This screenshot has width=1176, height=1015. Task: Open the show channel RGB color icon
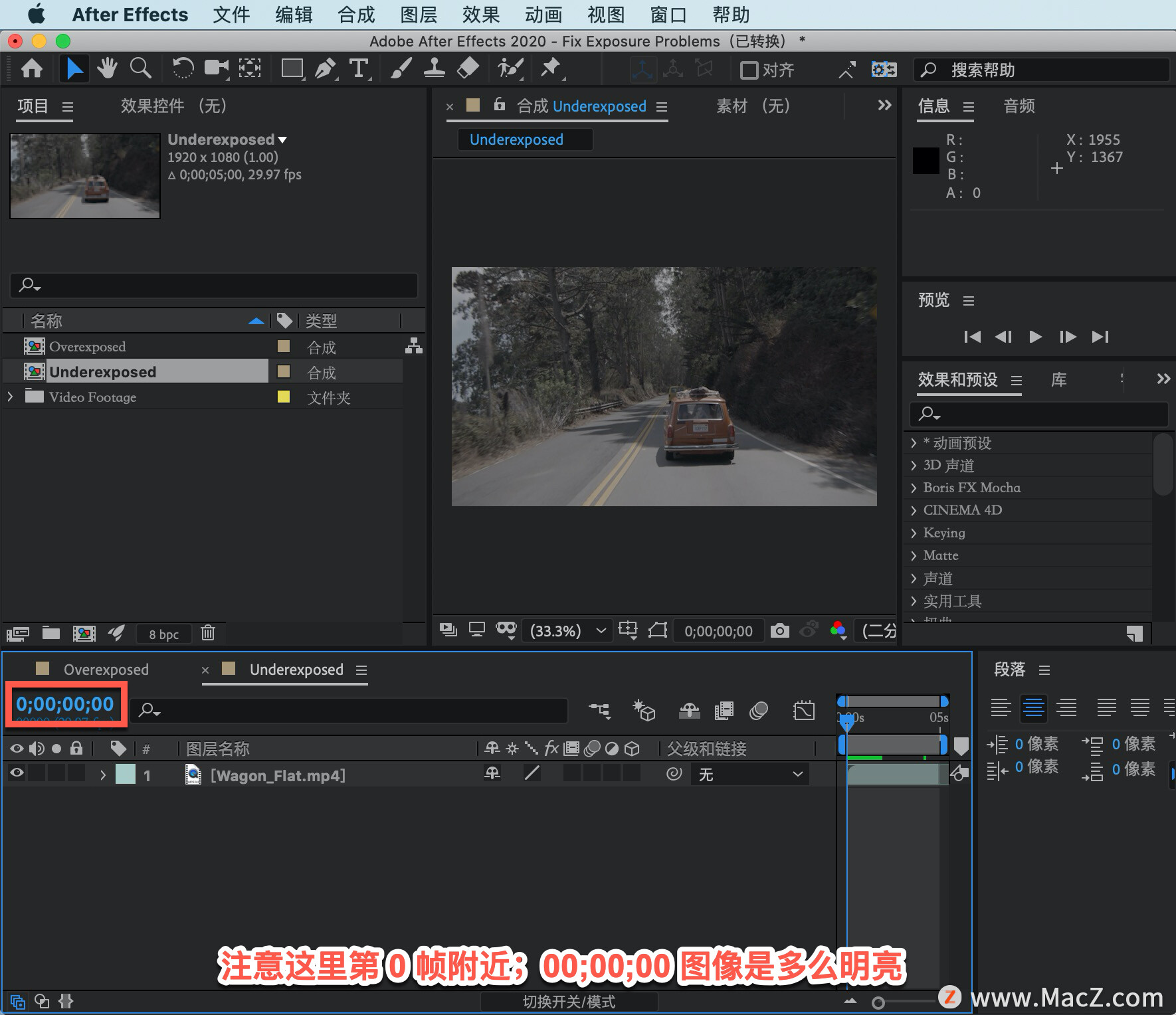coord(838,630)
